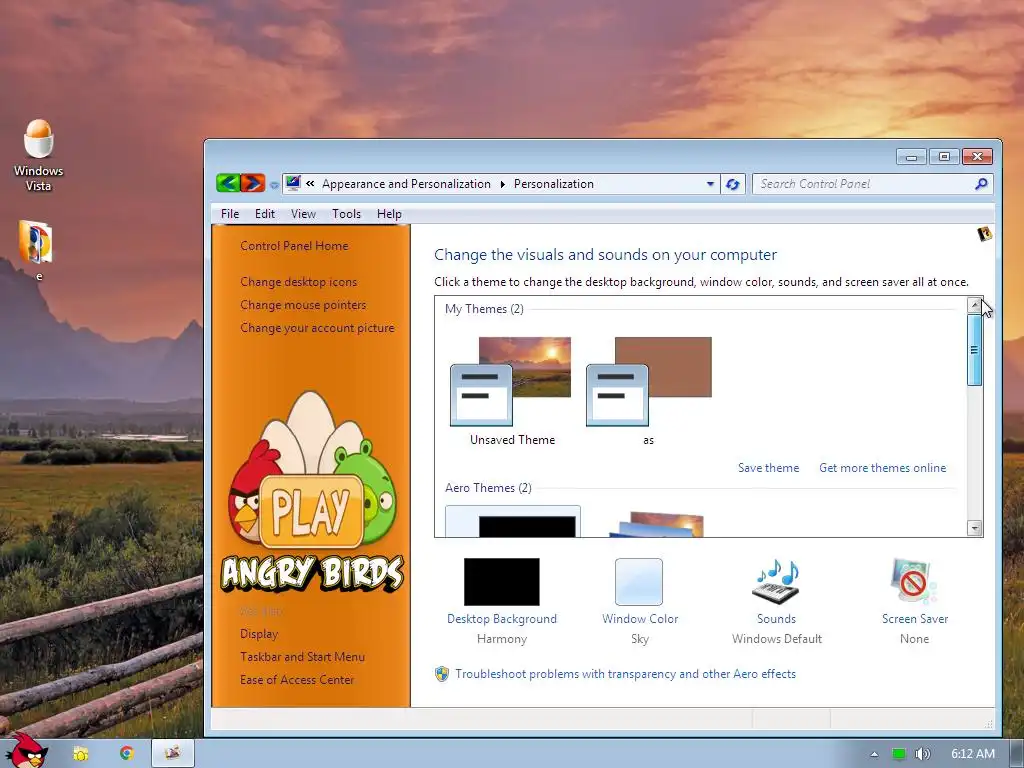
Task: Click the help icon in top-right corner
Action: 984,233
